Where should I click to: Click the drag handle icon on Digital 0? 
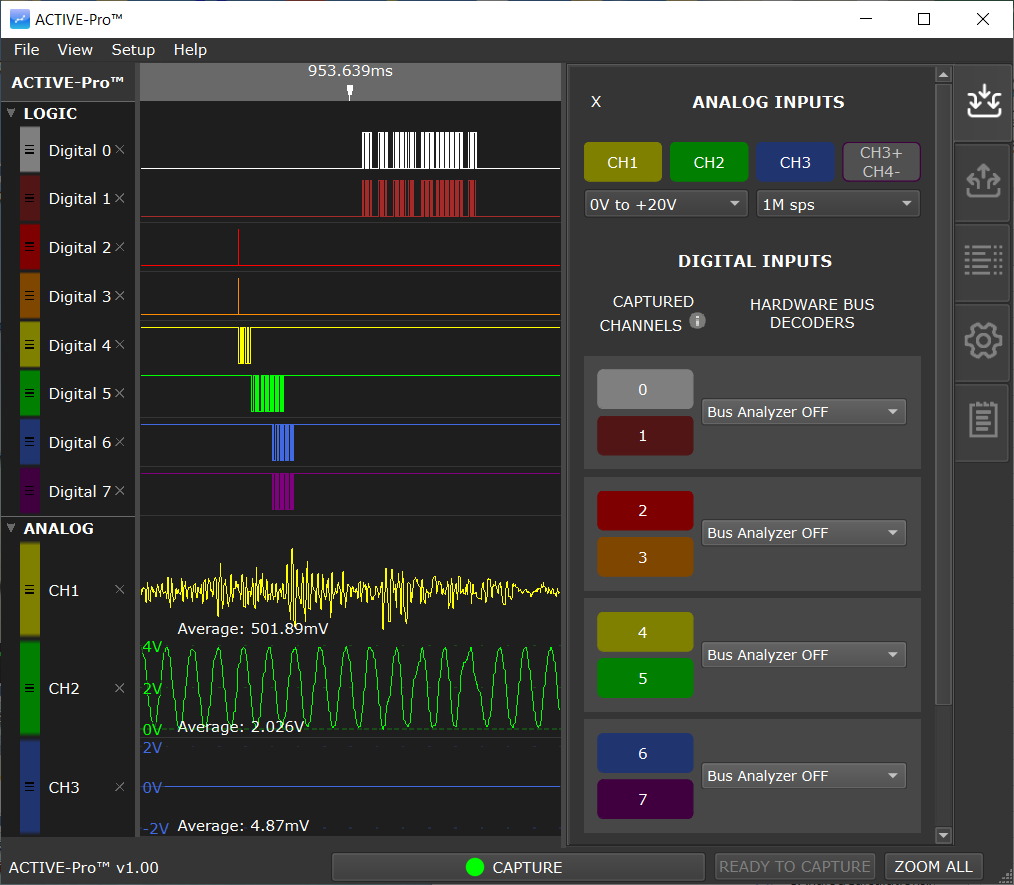pos(31,150)
